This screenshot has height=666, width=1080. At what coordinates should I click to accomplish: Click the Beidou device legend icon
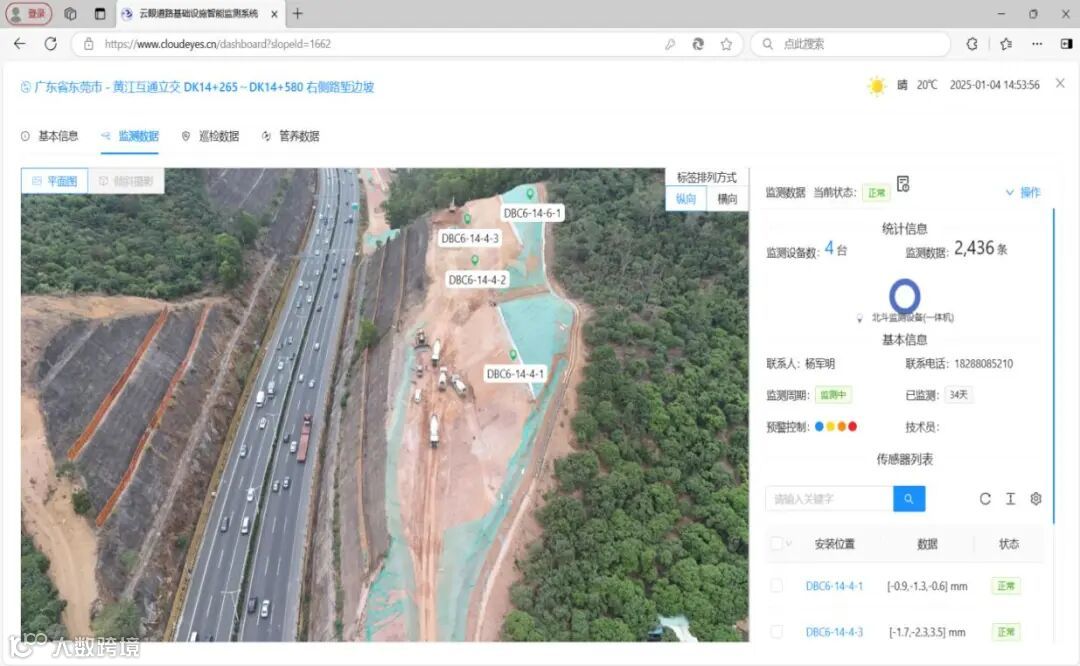pos(860,318)
